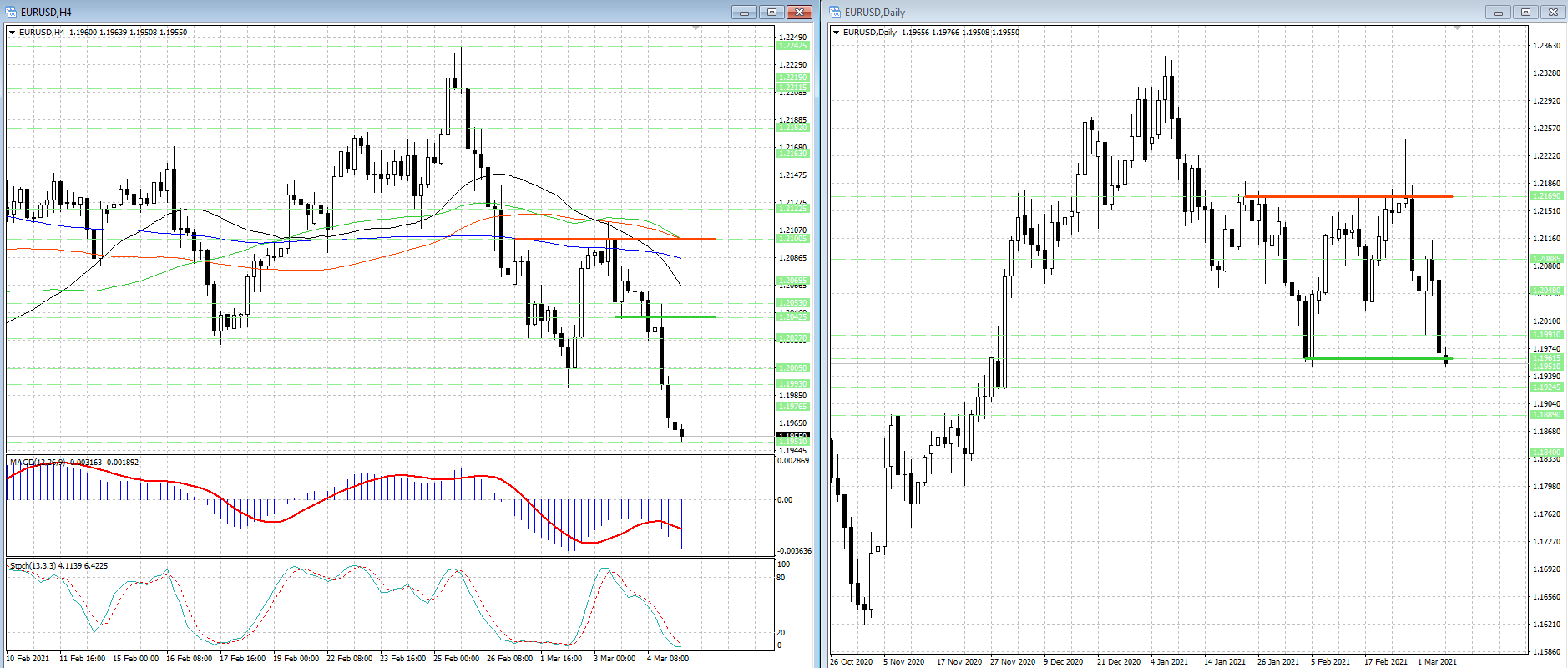Click the Stoch(13,3,3) indicator label

coord(33,566)
